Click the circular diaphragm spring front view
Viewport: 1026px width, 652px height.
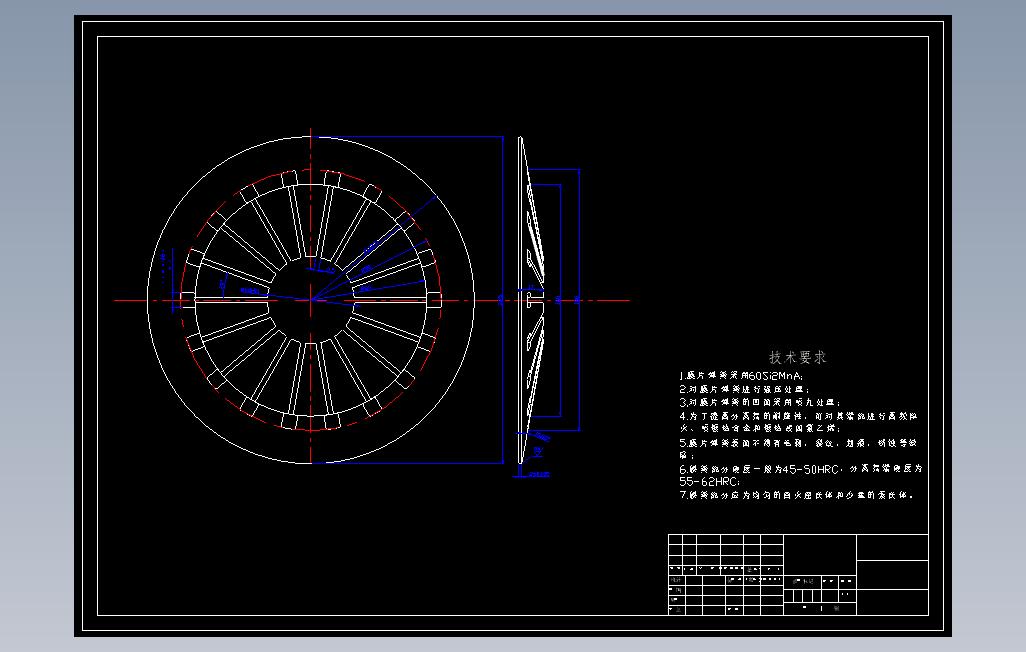tap(311, 300)
